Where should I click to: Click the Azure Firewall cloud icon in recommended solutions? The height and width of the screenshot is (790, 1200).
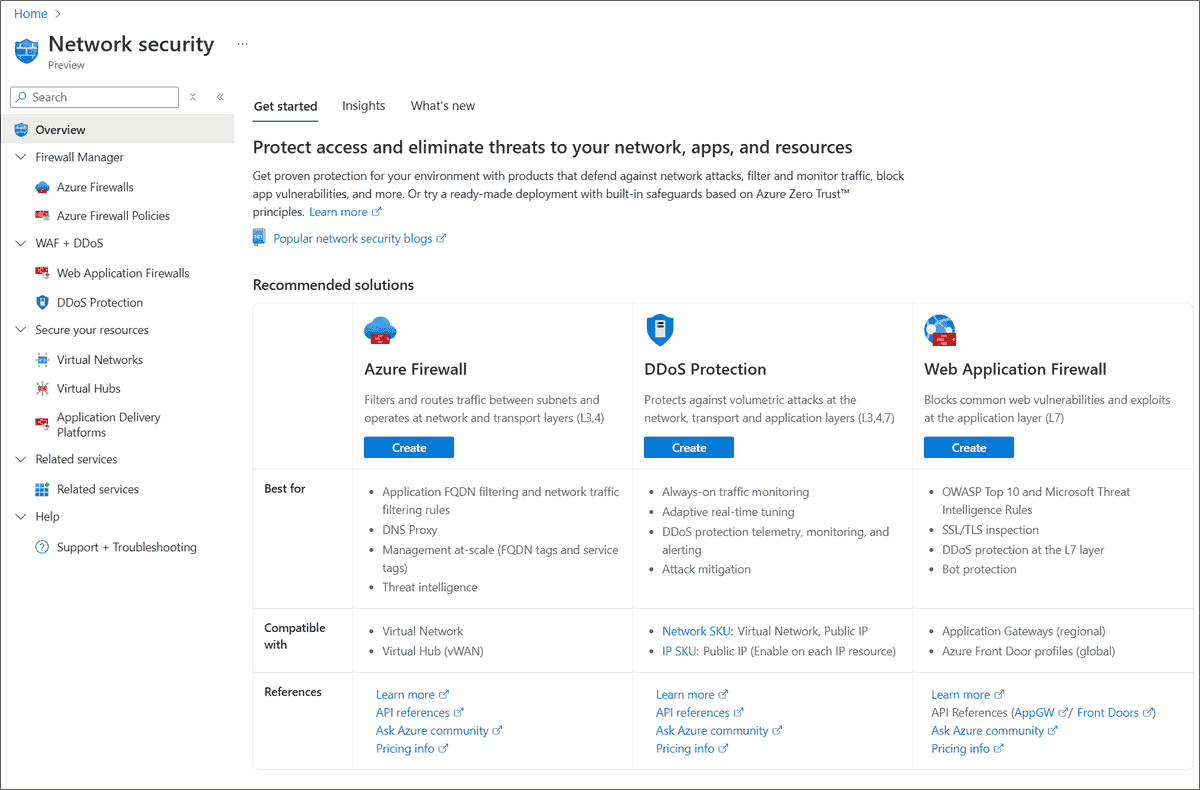pyautogui.click(x=381, y=329)
